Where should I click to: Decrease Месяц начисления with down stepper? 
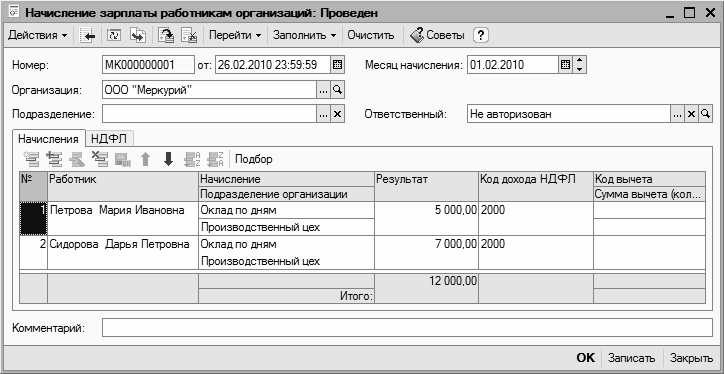click(579, 69)
